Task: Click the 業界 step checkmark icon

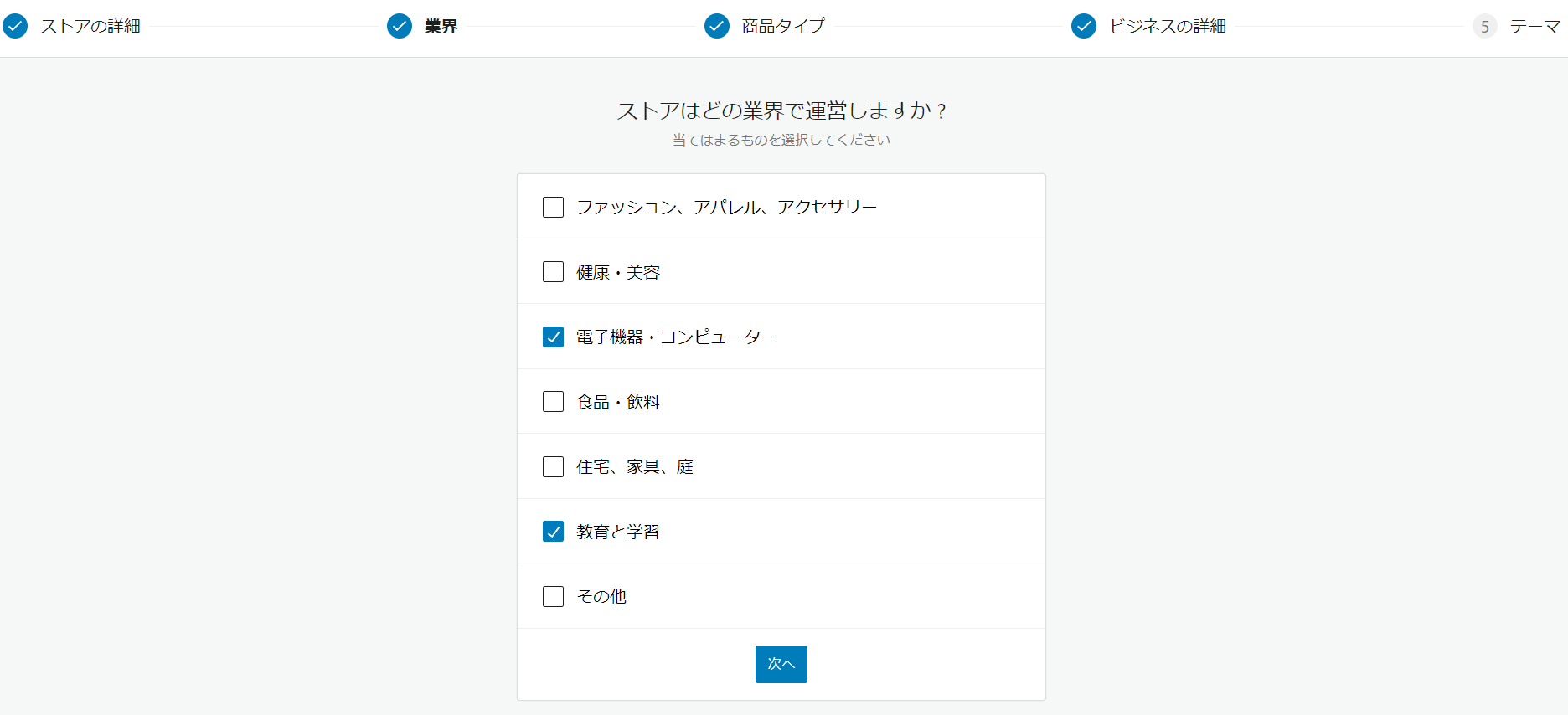Action: pos(400,27)
